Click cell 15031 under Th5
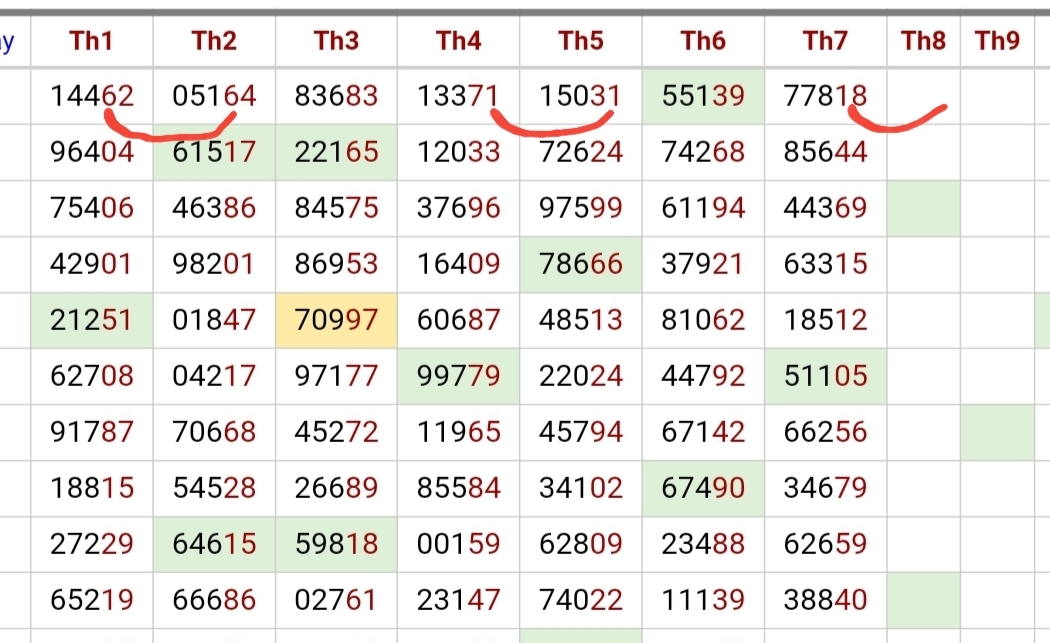This screenshot has height=643, width=1050. (581, 96)
